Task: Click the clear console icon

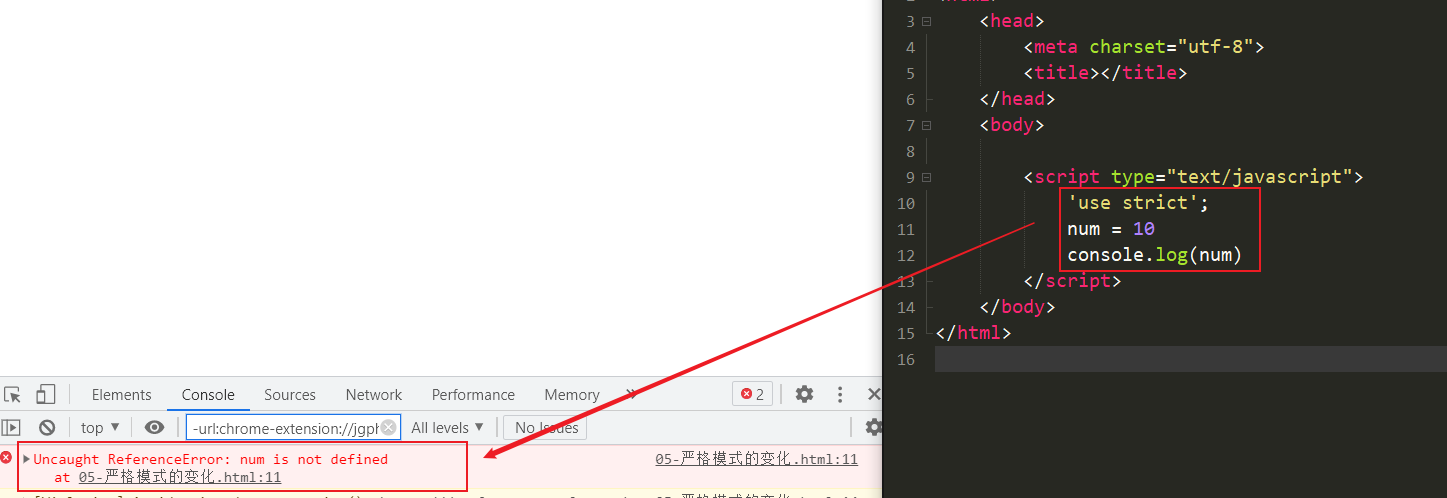Action: (46, 427)
